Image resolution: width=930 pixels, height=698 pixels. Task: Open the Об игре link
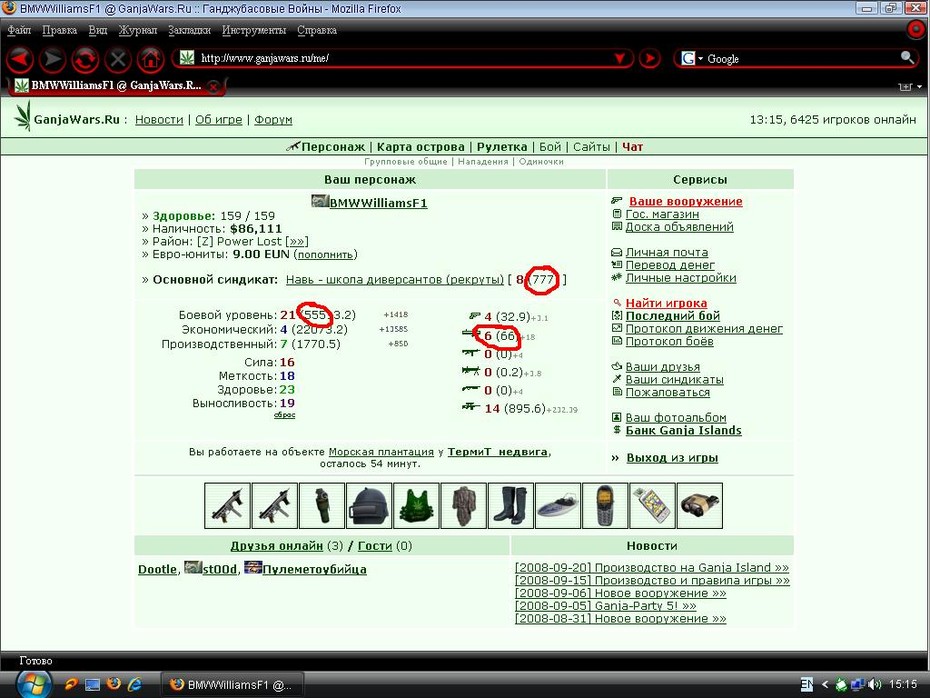(x=218, y=120)
